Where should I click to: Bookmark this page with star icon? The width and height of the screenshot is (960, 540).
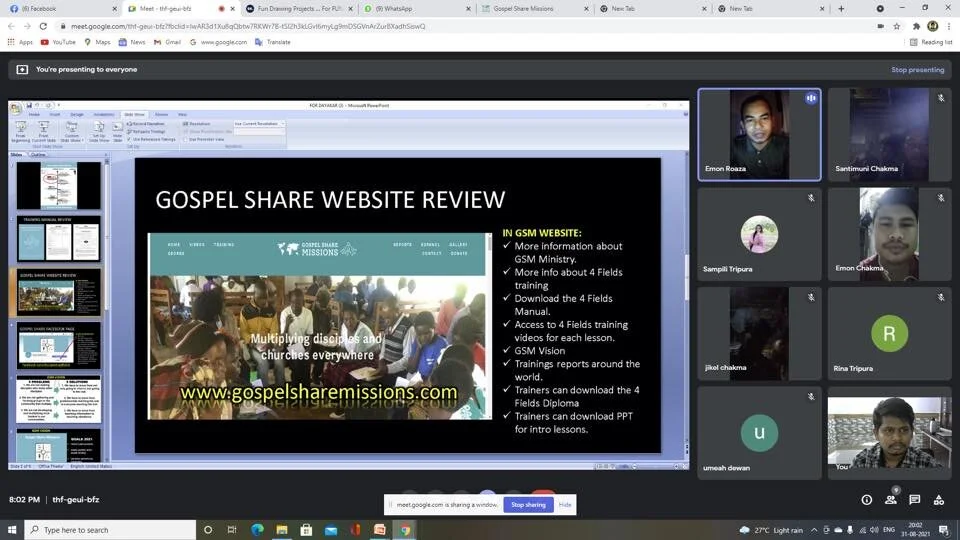pyautogui.click(x=897, y=26)
